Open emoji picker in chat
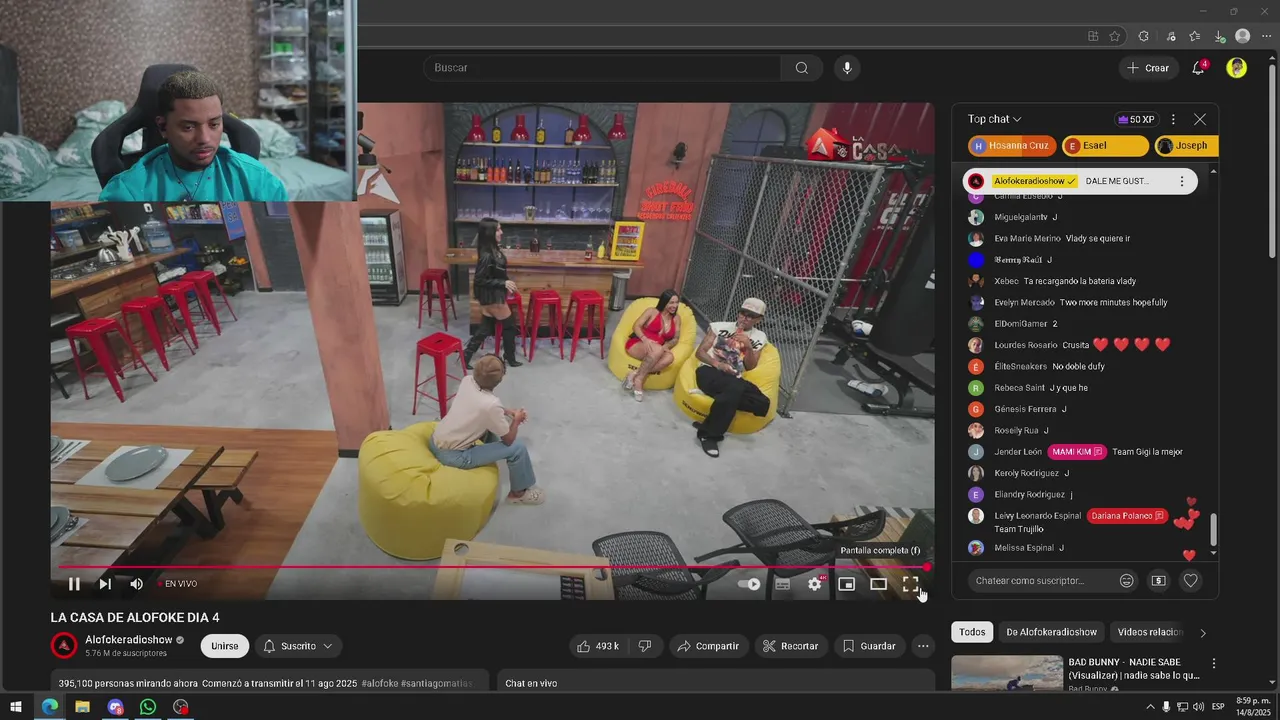The height and width of the screenshot is (720, 1280). click(x=1127, y=581)
